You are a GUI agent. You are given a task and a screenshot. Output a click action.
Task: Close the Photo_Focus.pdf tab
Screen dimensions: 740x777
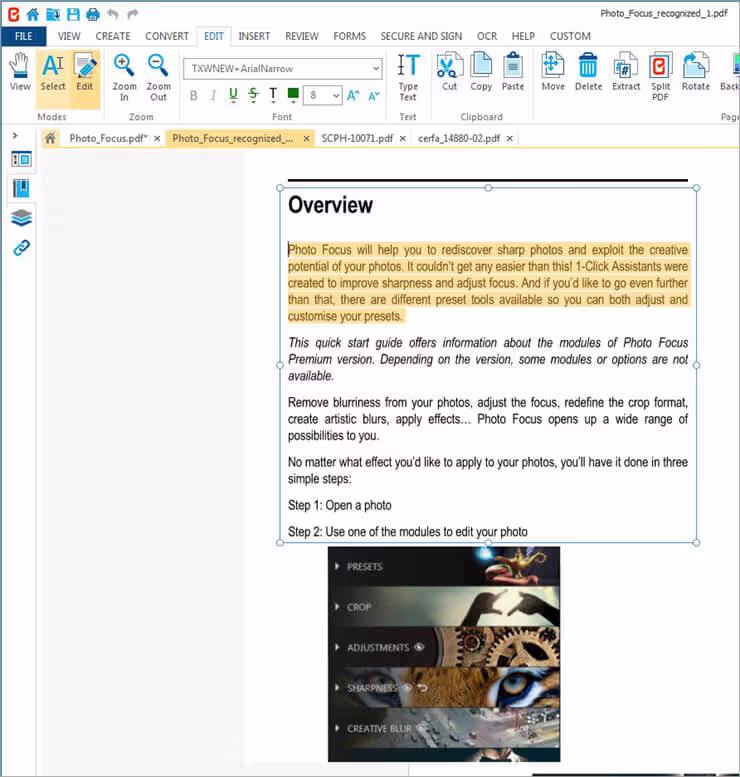[157, 139]
